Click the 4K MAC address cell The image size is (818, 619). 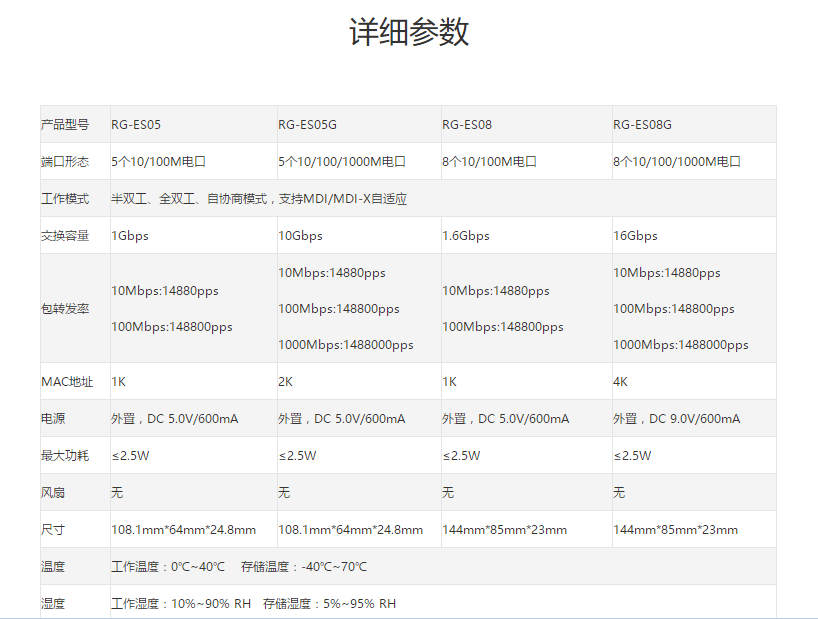[620, 382]
